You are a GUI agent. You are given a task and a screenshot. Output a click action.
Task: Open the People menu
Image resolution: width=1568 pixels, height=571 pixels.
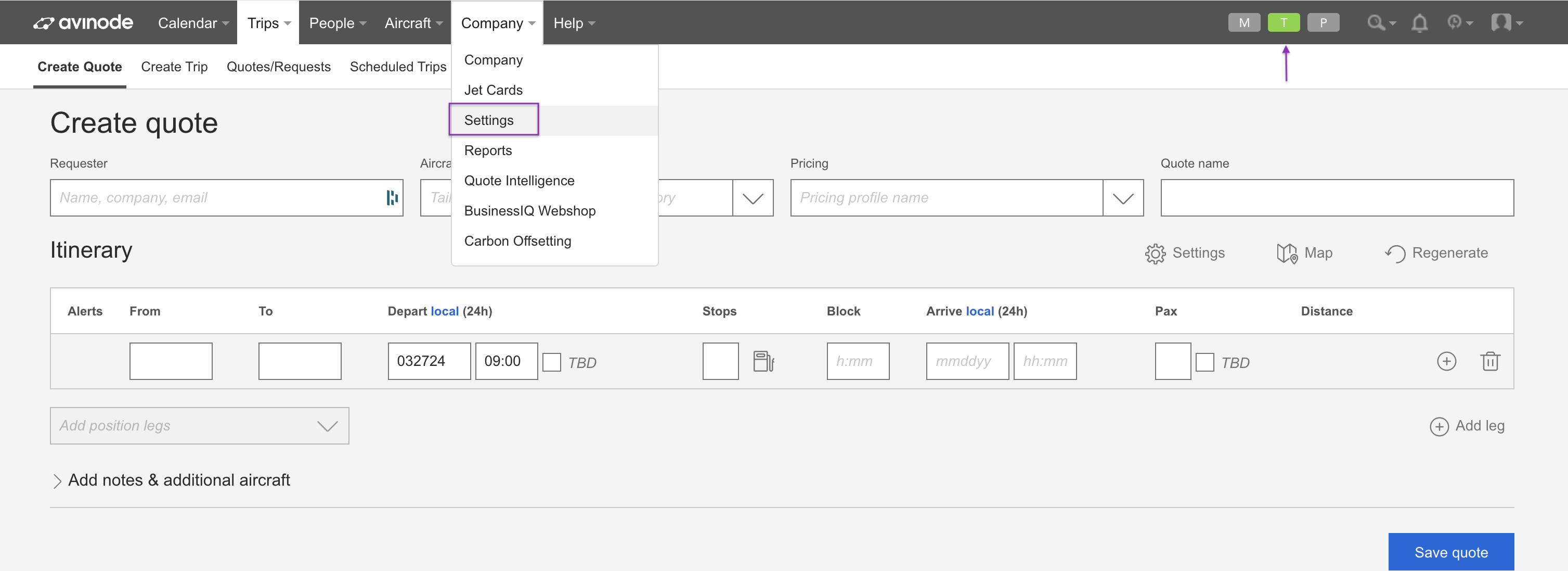pos(337,22)
